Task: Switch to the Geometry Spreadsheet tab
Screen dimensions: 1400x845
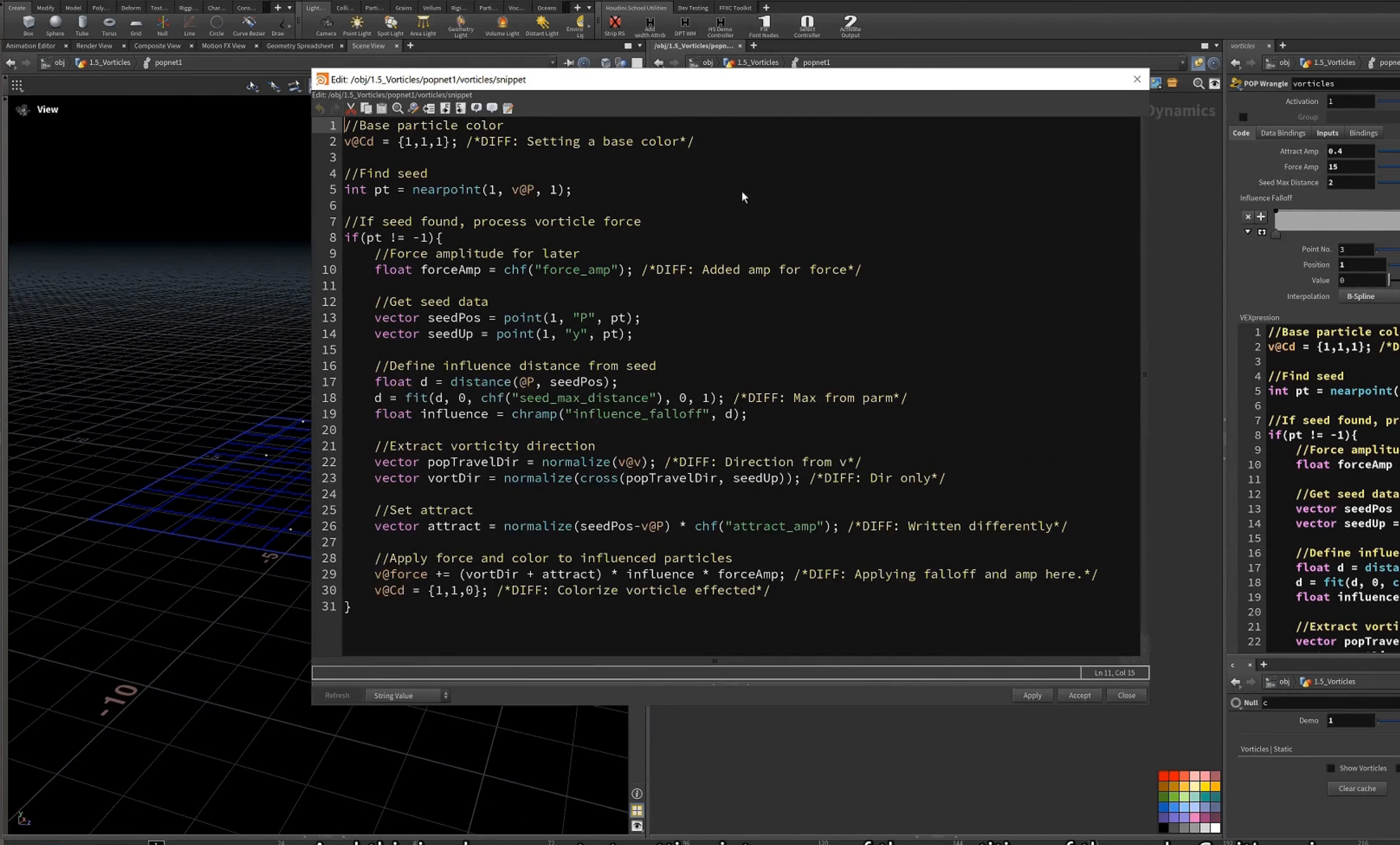Action: tap(299, 45)
